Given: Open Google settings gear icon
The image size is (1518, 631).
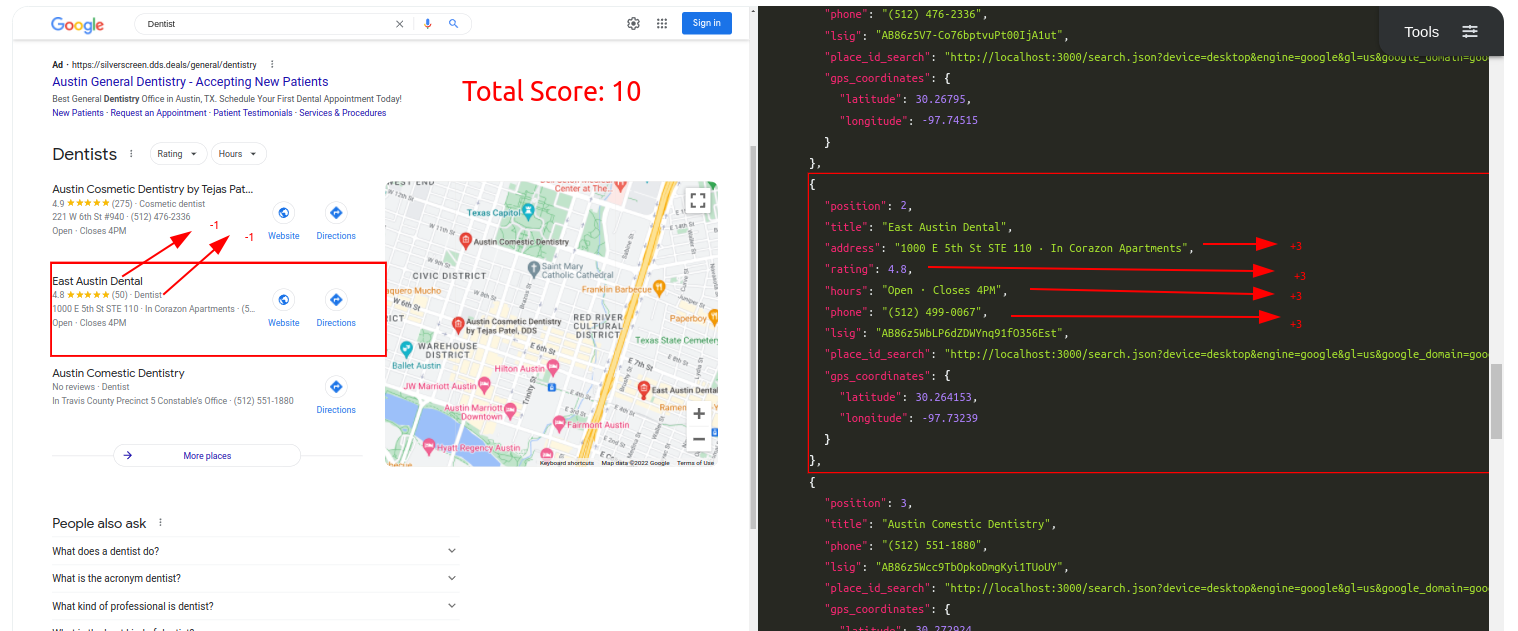Looking at the screenshot, I should click(x=633, y=24).
